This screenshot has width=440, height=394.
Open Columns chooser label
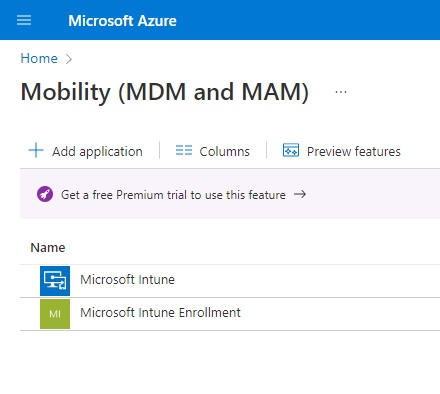coord(224,151)
